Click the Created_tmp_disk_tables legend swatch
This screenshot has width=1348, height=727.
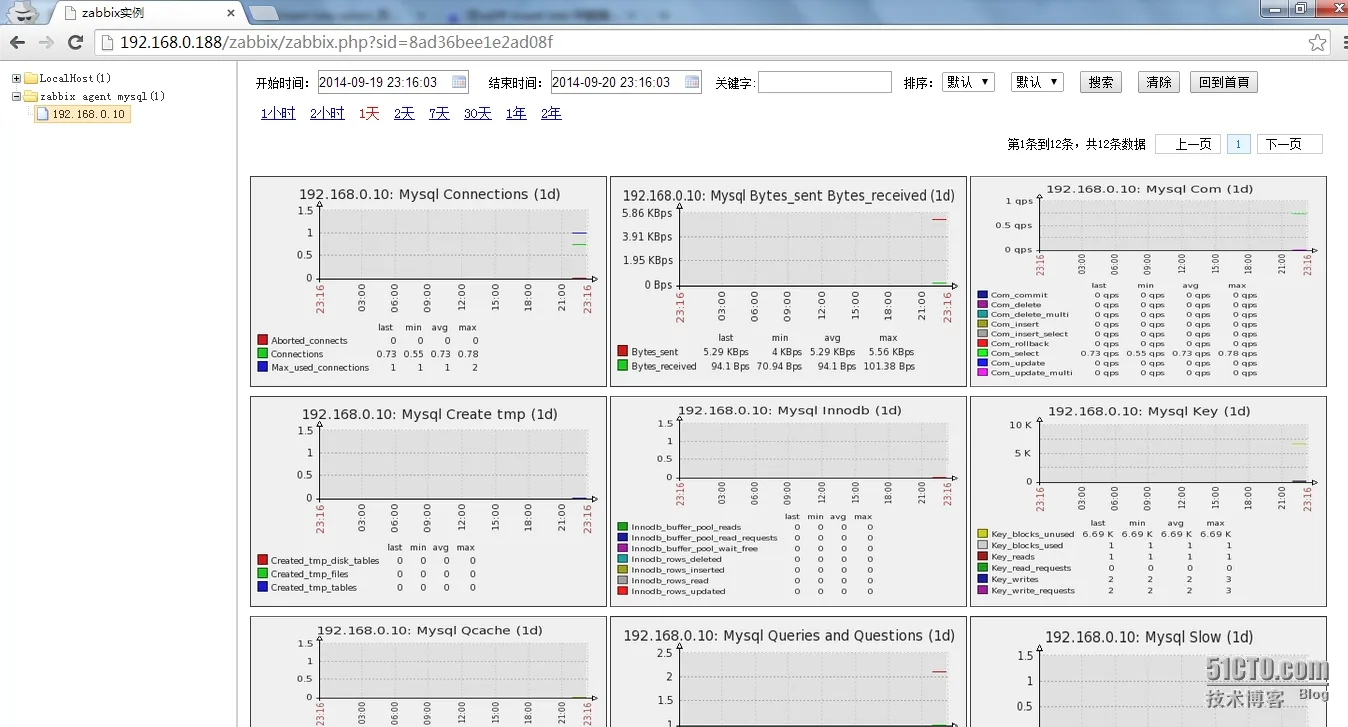click(x=262, y=560)
